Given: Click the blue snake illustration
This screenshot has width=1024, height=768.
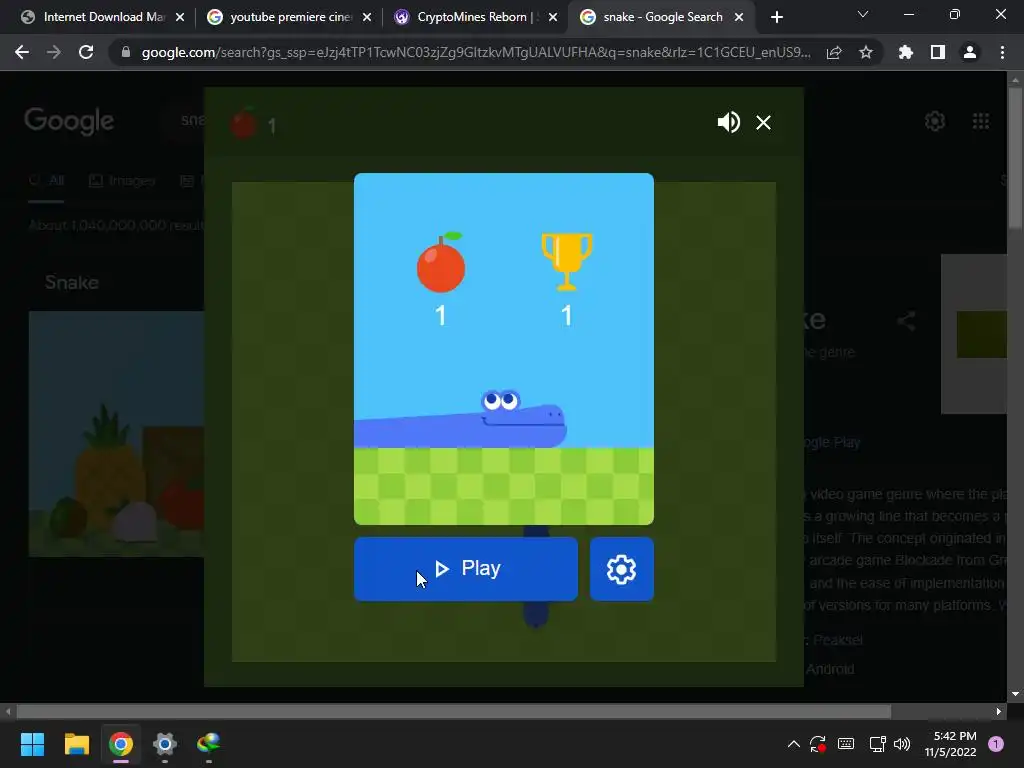Looking at the screenshot, I should coord(460,420).
